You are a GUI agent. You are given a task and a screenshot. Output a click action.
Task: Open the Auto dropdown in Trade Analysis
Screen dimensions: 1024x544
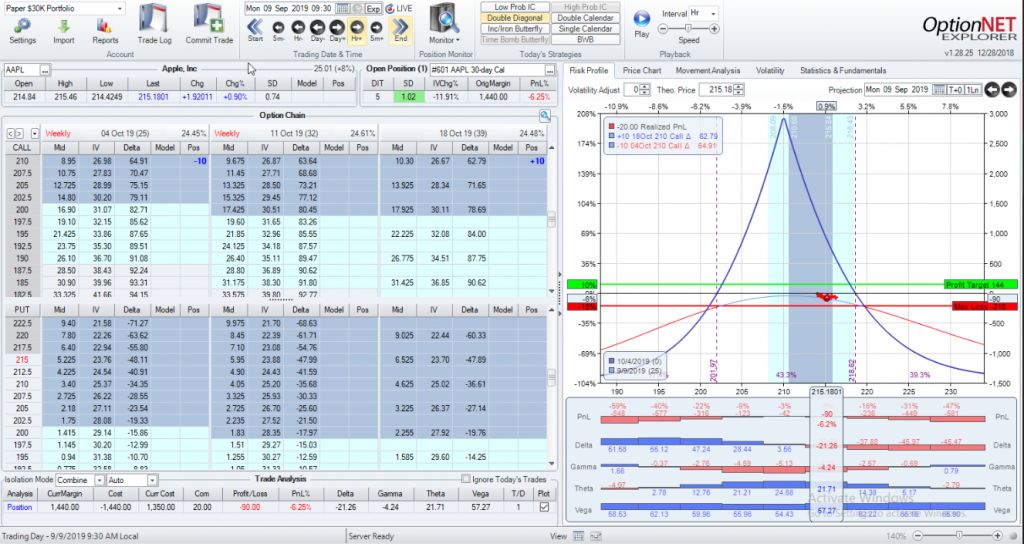tap(153, 480)
